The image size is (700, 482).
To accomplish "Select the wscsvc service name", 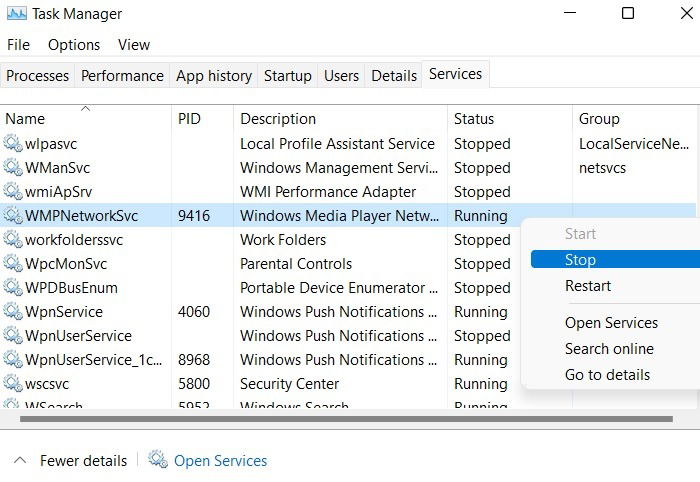I will click(x=47, y=384).
